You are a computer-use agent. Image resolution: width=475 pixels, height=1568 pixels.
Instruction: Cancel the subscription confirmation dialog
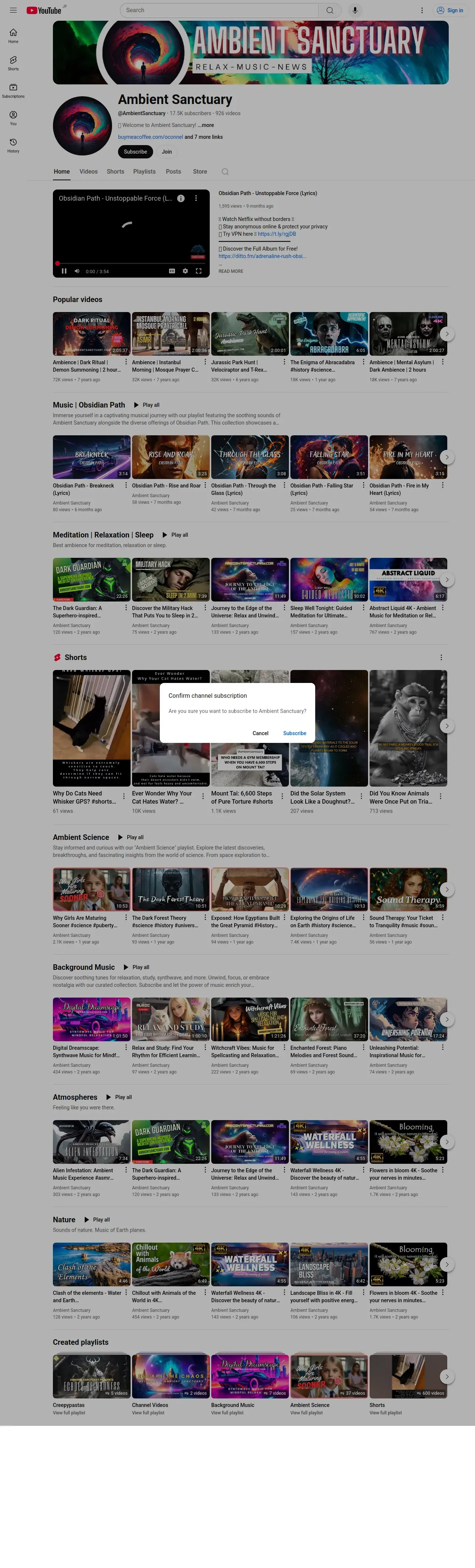pos(260,734)
